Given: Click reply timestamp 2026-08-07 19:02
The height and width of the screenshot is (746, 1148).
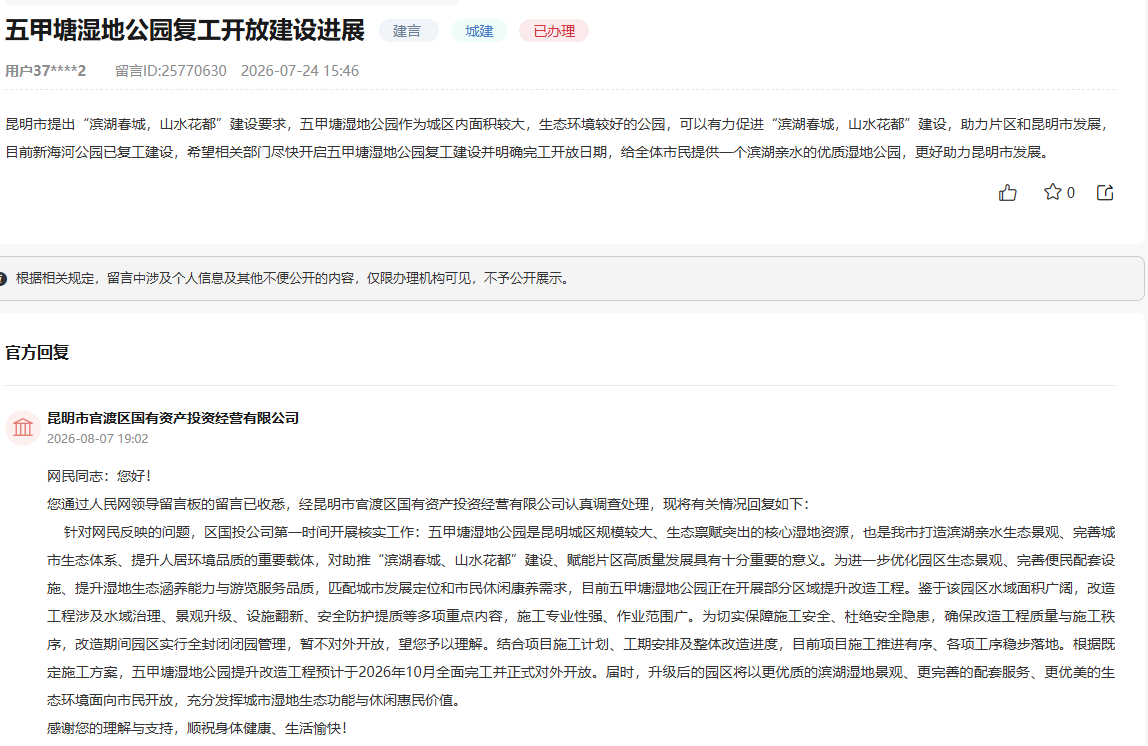Looking at the screenshot, I should point(97,439).
